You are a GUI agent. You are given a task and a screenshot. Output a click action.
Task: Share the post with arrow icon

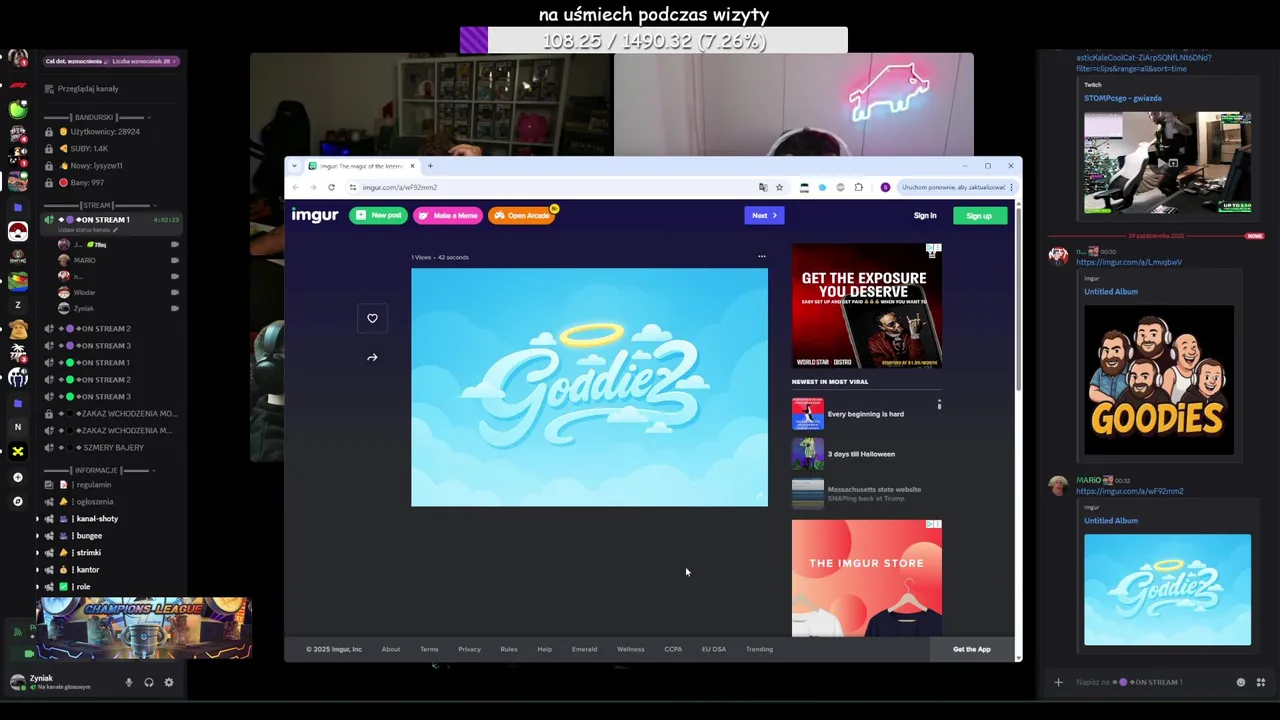point(372,357)
